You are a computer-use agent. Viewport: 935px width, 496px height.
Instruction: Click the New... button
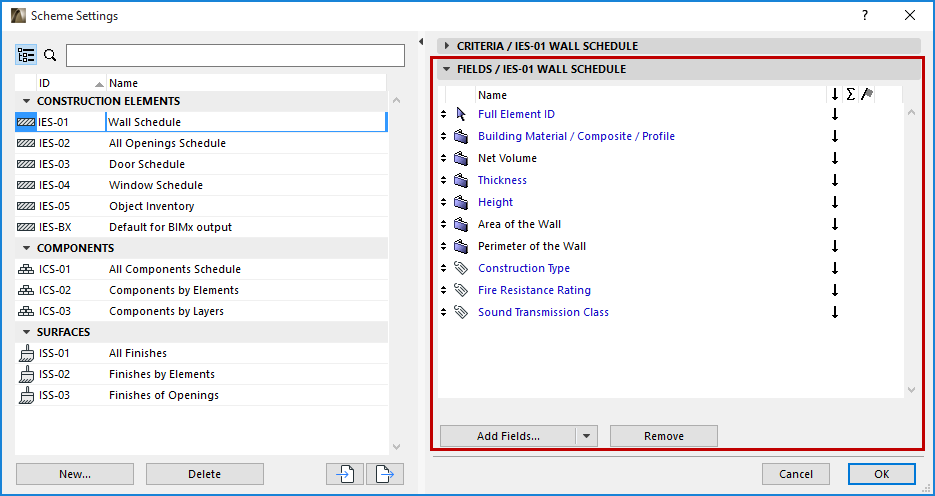(x=75, y=474)
